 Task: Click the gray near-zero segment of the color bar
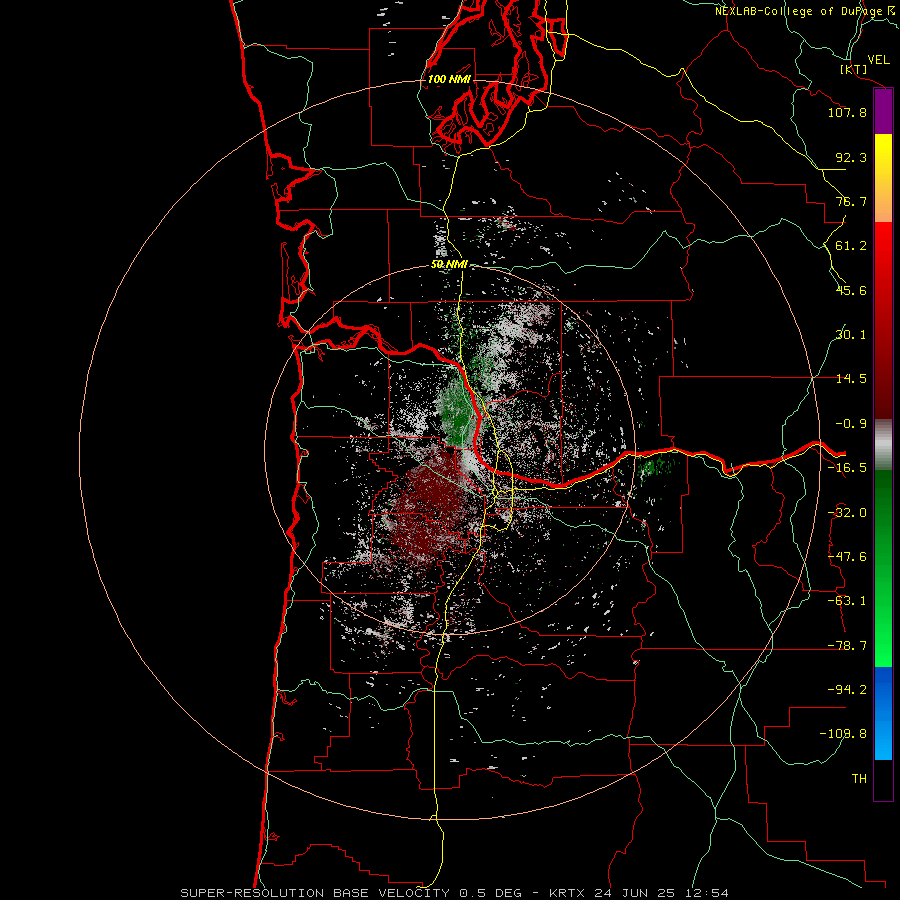tap(883, 445)
